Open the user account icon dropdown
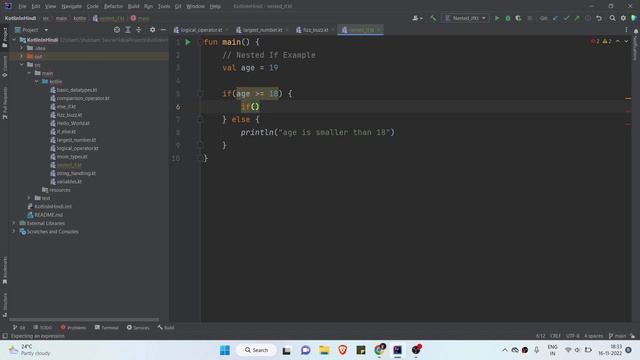 [417, 18]
